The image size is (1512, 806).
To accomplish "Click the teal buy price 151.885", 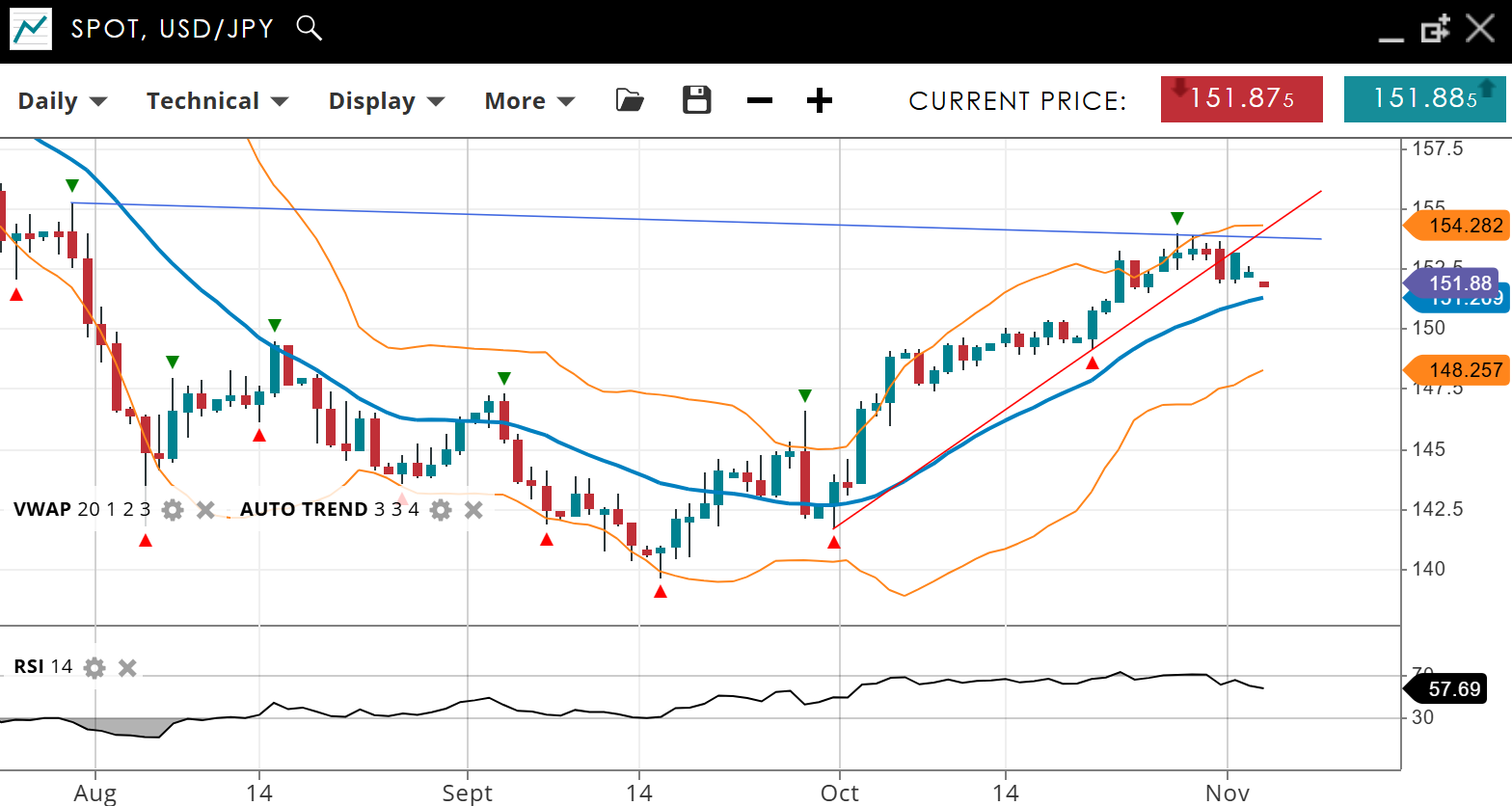I will (1424, 99).
